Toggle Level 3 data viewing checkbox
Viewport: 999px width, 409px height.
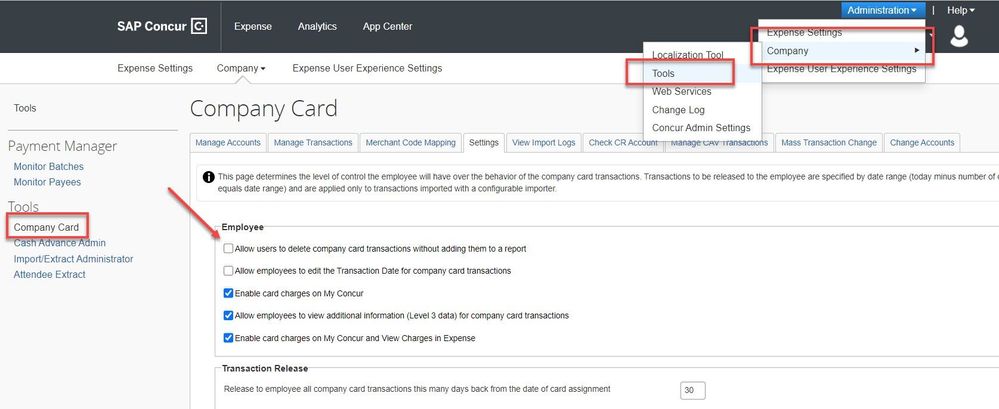(228, 315)
